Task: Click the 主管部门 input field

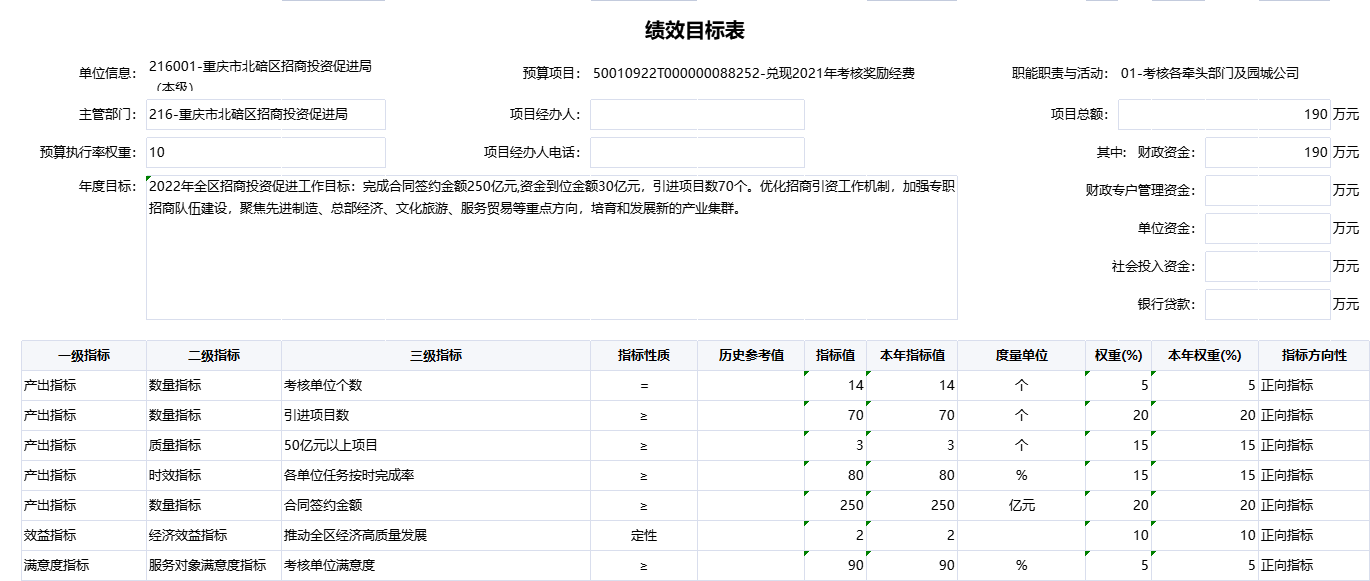Action: 265,115
